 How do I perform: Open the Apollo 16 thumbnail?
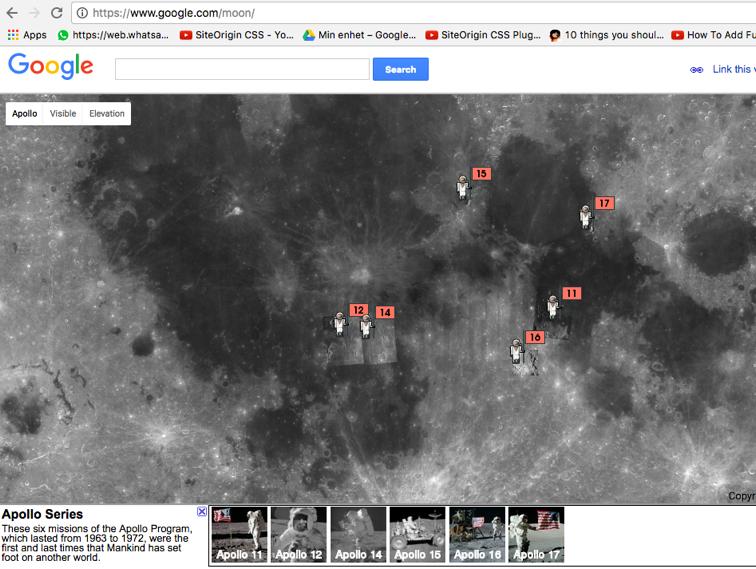[477, 535]
